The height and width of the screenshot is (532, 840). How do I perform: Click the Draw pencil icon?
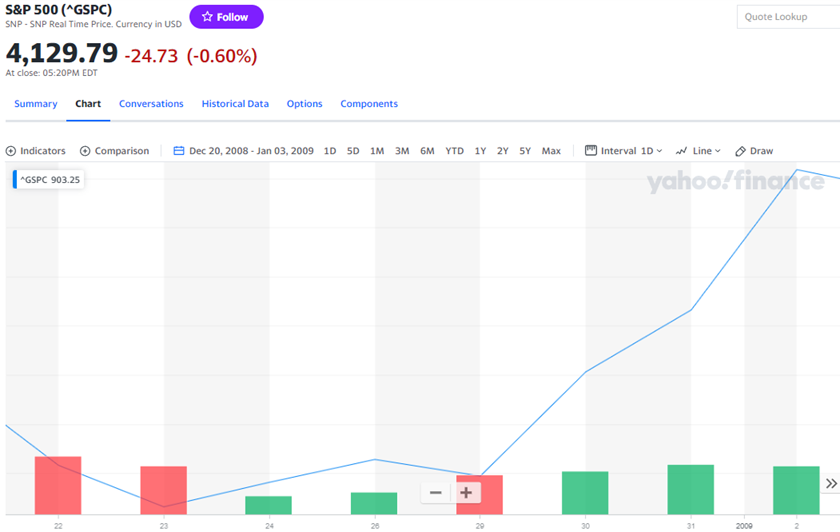740,152
